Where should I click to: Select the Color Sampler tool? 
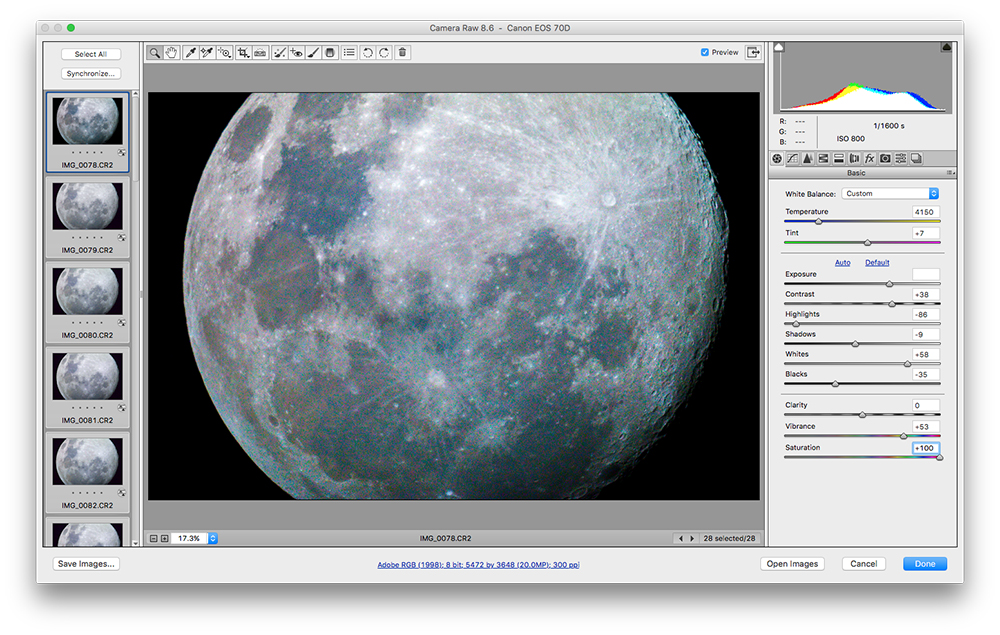point(207,52)
